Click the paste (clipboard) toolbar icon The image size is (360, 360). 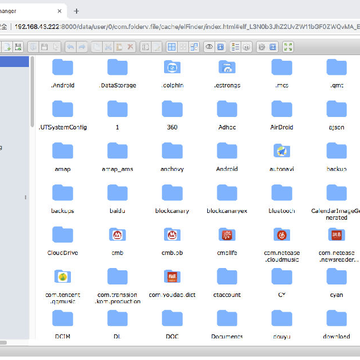point(119,47)
